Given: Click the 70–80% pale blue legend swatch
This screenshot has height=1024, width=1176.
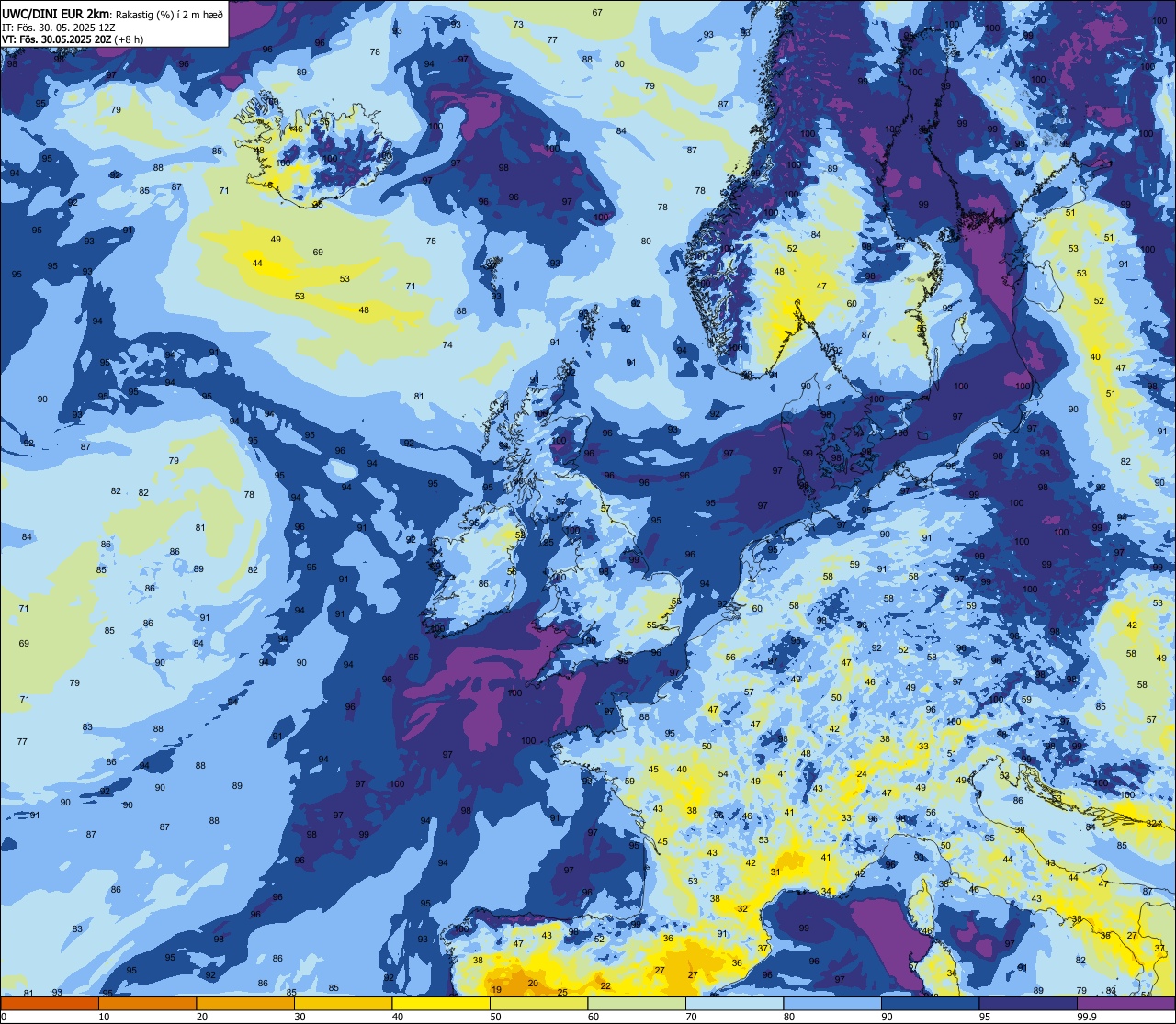Looking at the screenshot, I should point(734,1003).
